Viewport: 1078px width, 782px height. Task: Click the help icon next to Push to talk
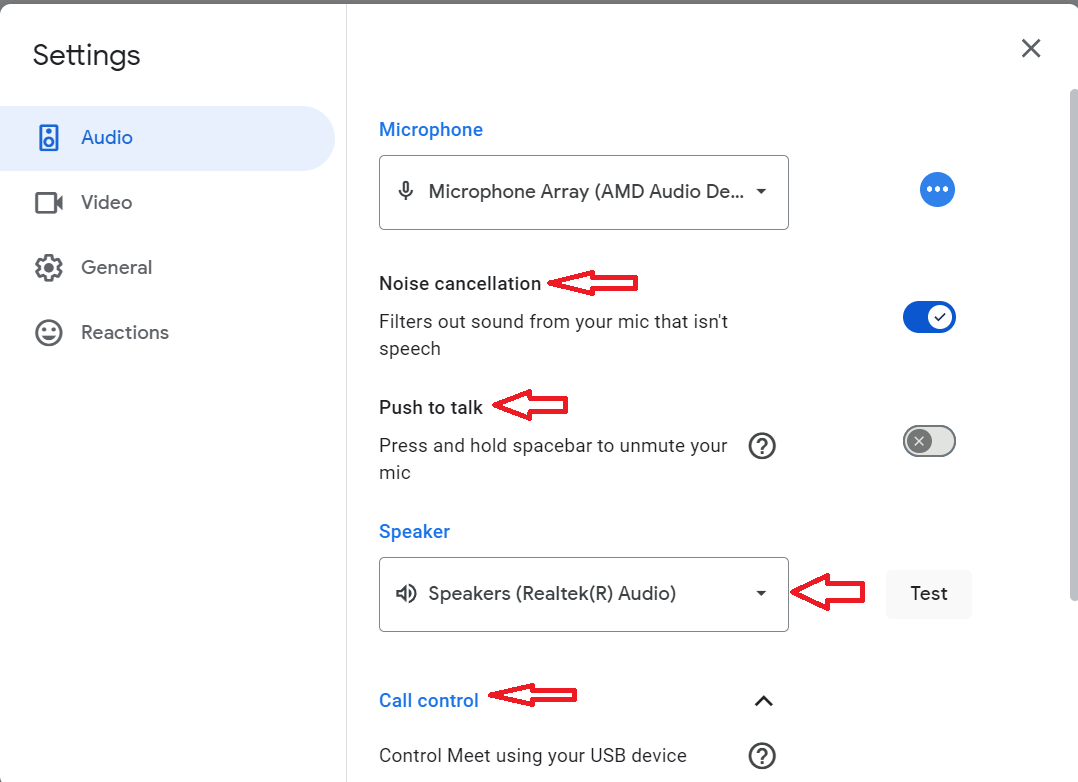point(762,446)
